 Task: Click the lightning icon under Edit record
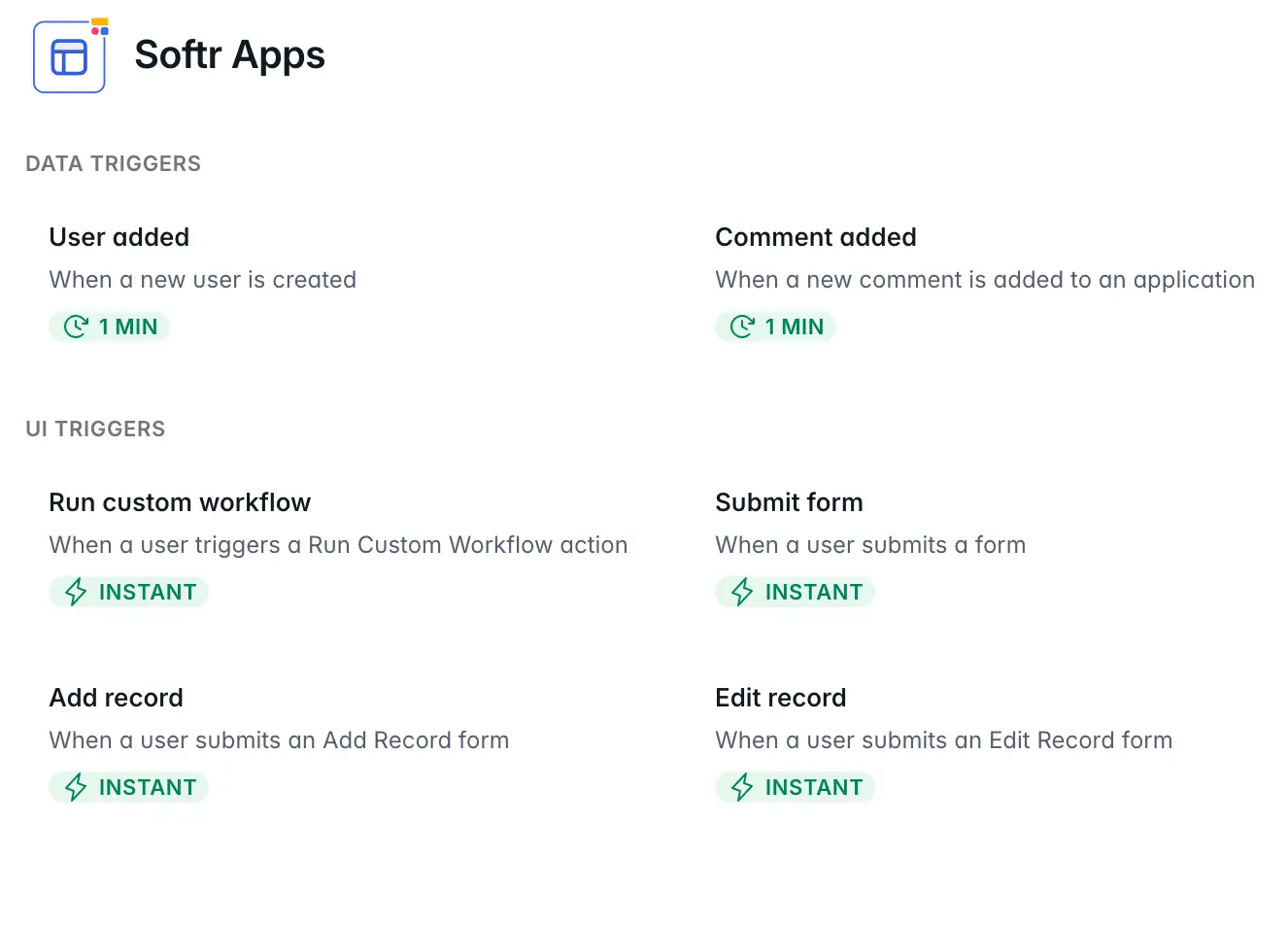click(742, 787)
